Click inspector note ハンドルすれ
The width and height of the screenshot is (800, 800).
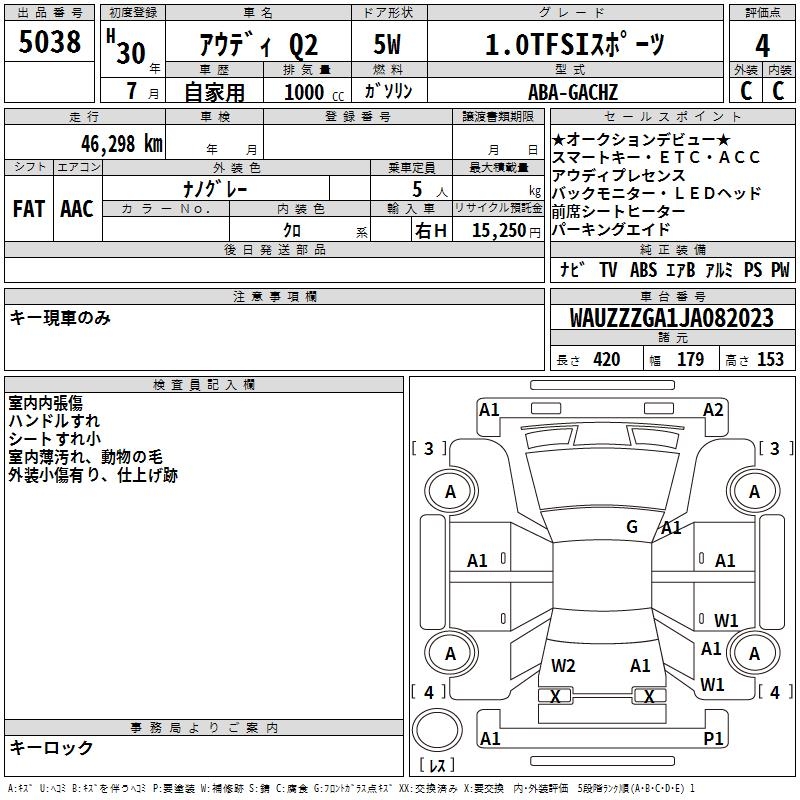pos(54,420)
